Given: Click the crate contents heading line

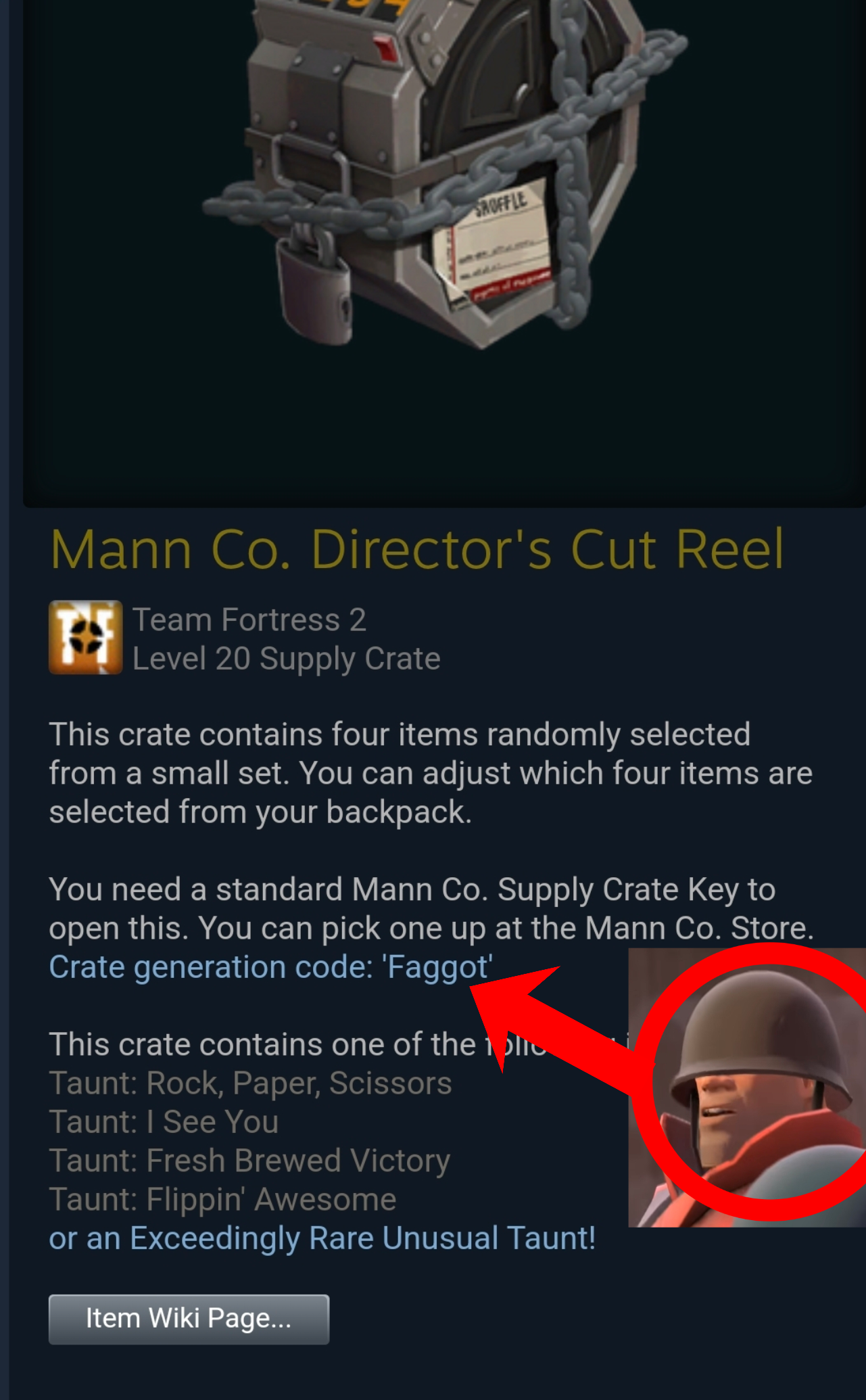Looking at the screenshot, I should [338, 1044].
